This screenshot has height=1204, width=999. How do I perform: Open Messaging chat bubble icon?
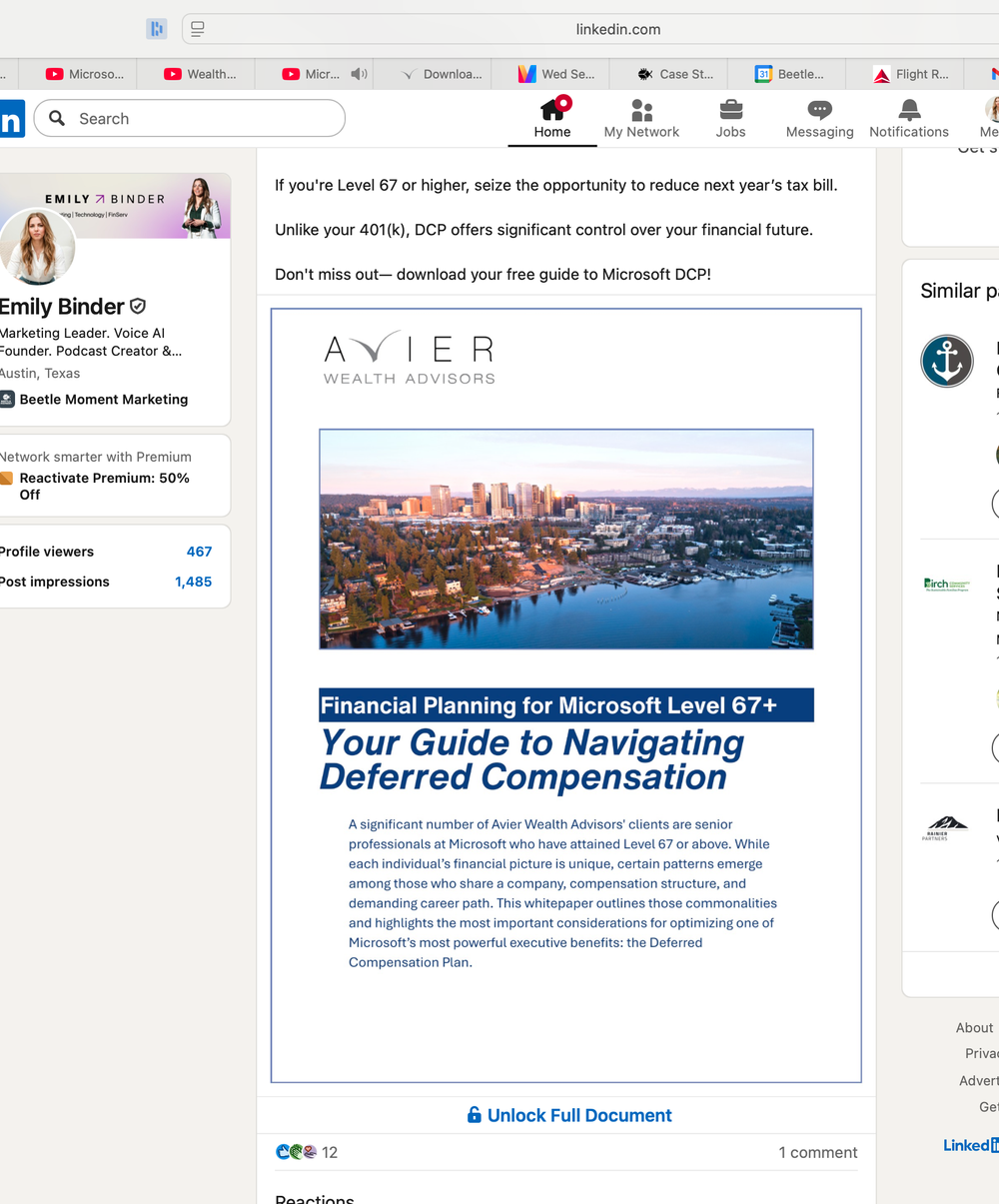[x=819, y=109]
